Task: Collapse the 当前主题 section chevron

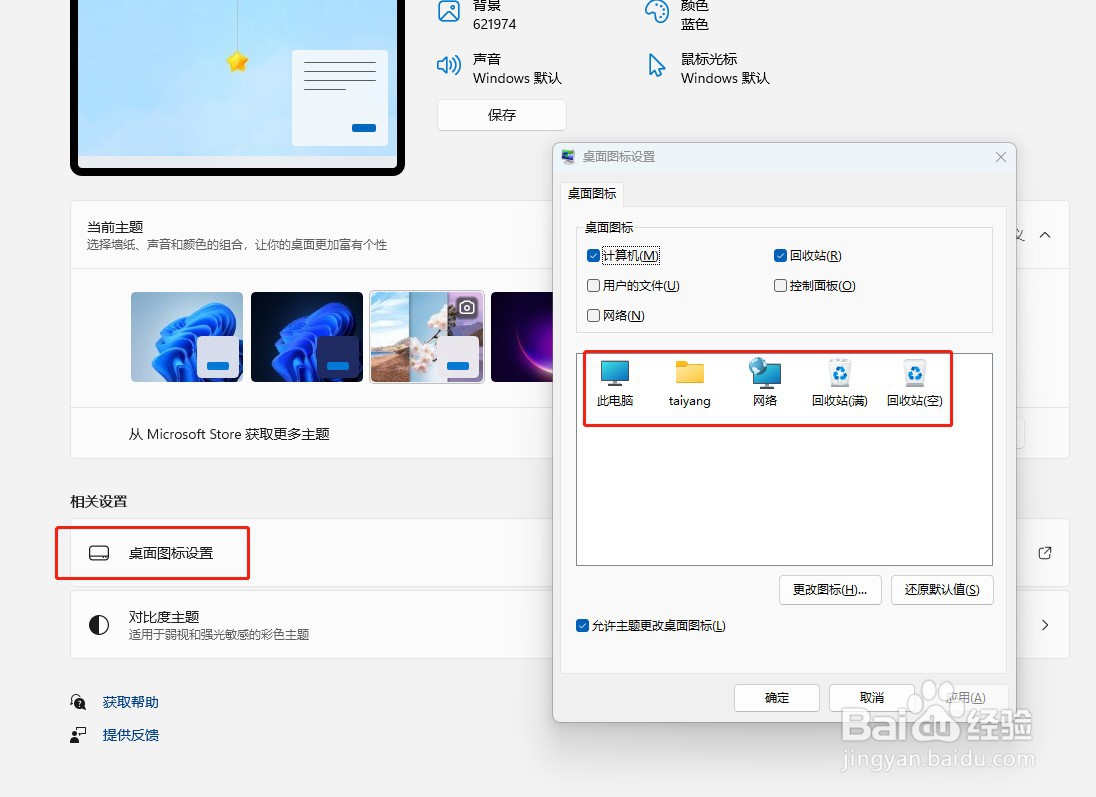Action: click(x=1045, y=235)
